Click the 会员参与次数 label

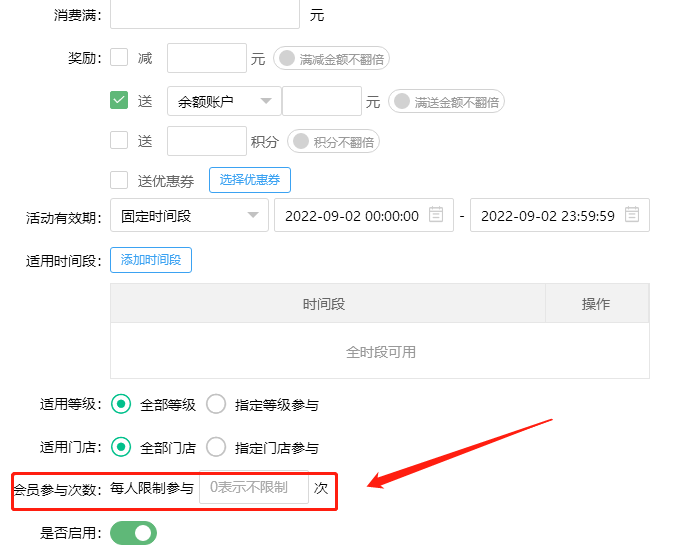pos(57,489)
